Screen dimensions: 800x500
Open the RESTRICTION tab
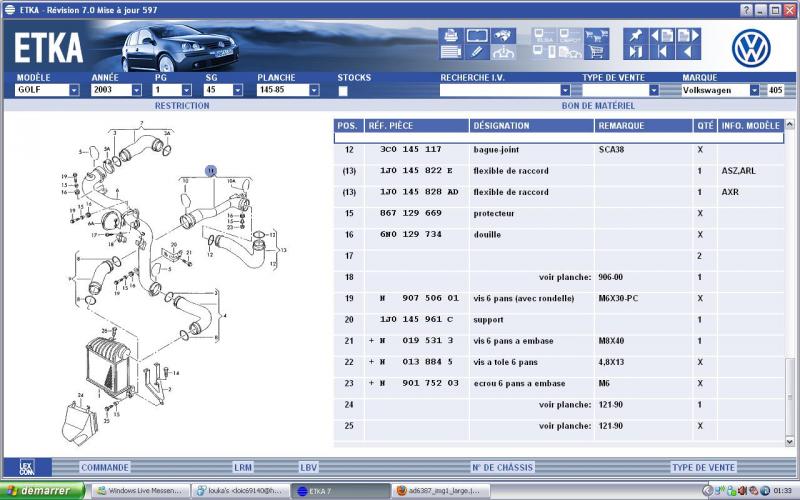tap(182, 106)
